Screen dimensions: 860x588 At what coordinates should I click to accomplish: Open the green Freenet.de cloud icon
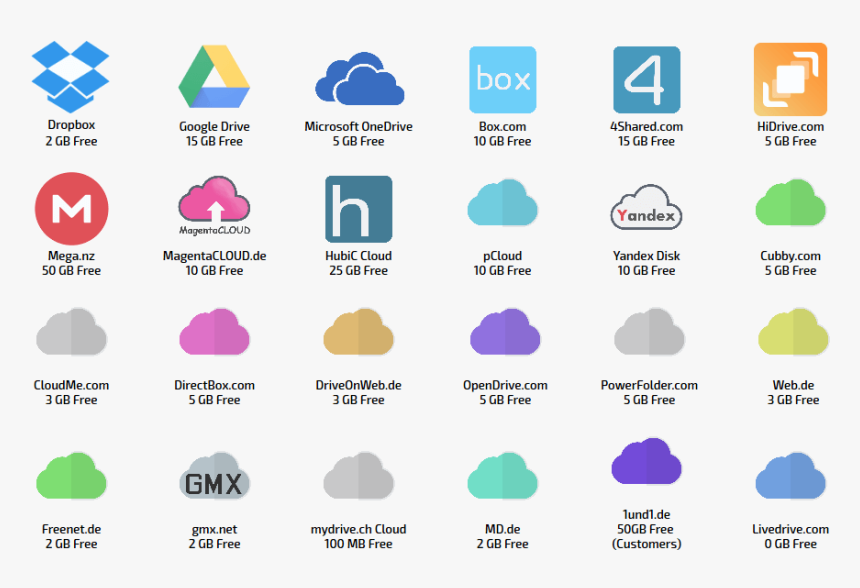(x=71, y=476)
